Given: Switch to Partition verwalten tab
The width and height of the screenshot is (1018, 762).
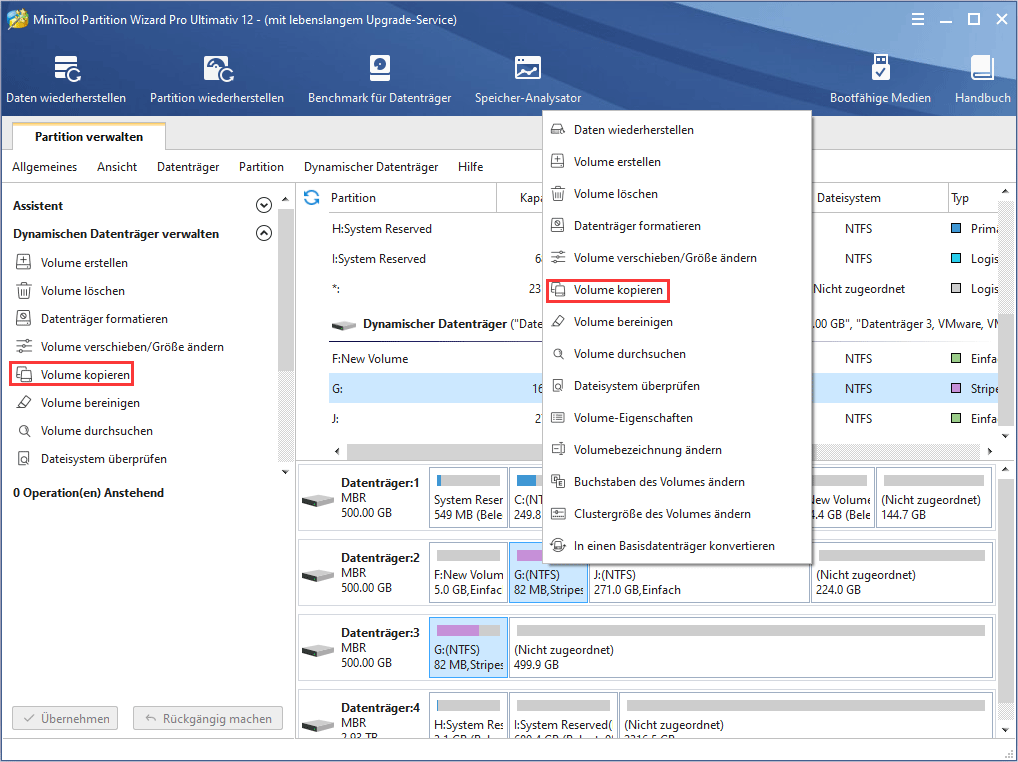Looking at the screenshot, I should click(89, 136).
